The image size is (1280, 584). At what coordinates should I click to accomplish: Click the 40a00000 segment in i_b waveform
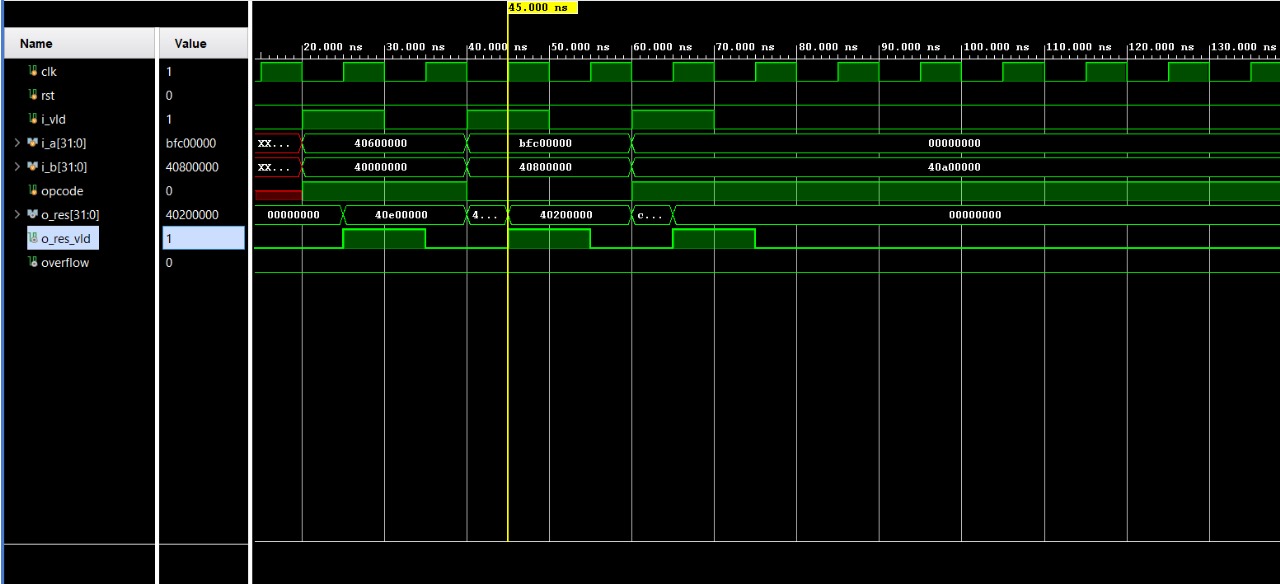coord(954,167)
